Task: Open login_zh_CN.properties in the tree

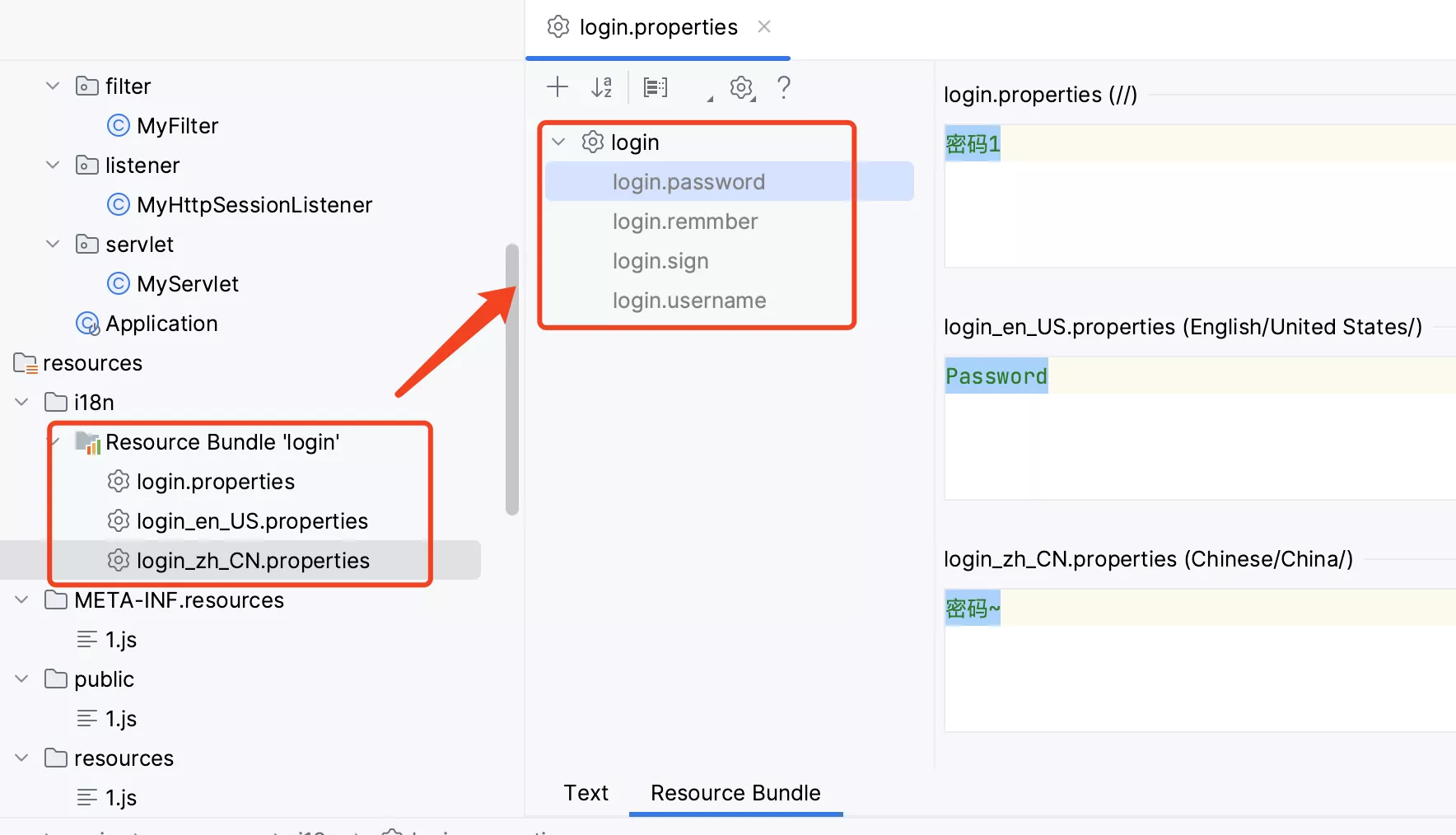Action: tap(253, 561)
